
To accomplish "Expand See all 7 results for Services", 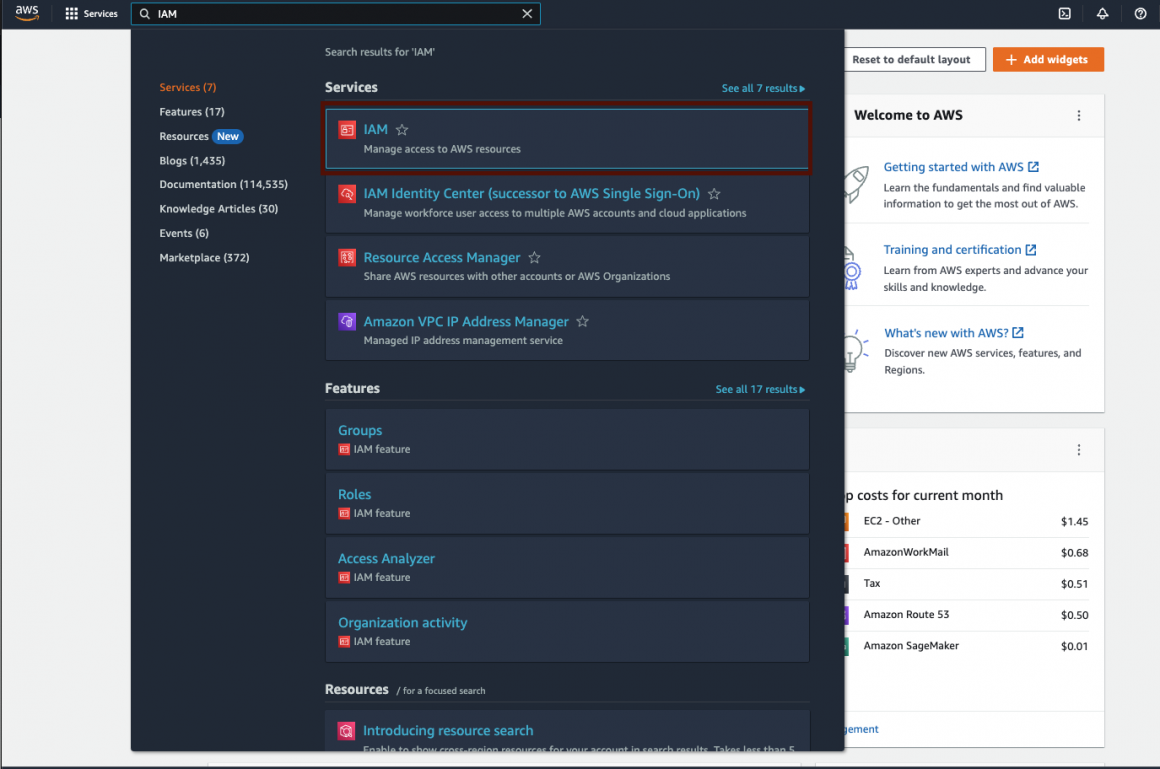I will coord(763,89).
